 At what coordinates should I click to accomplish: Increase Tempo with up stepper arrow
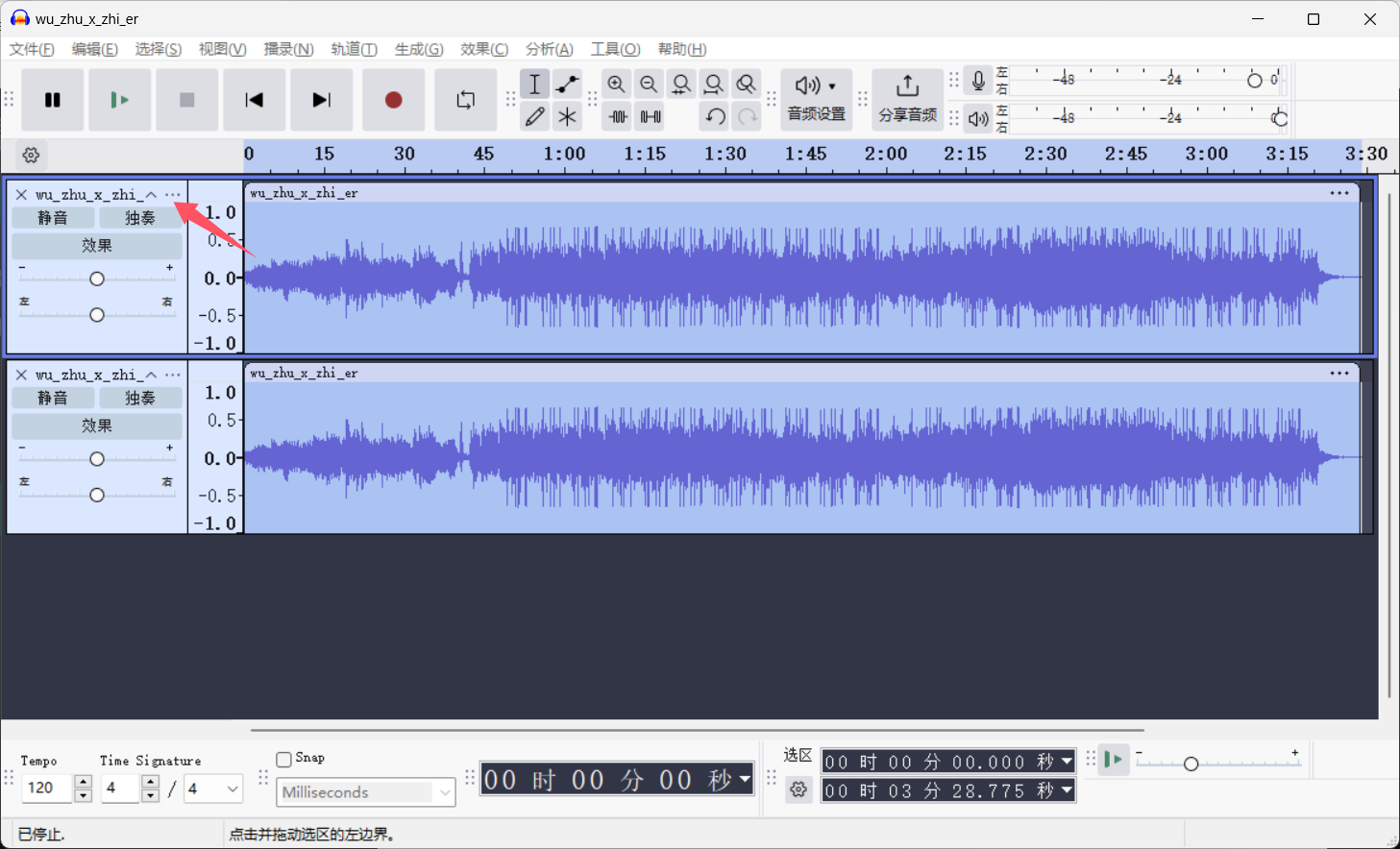(83, 782)
